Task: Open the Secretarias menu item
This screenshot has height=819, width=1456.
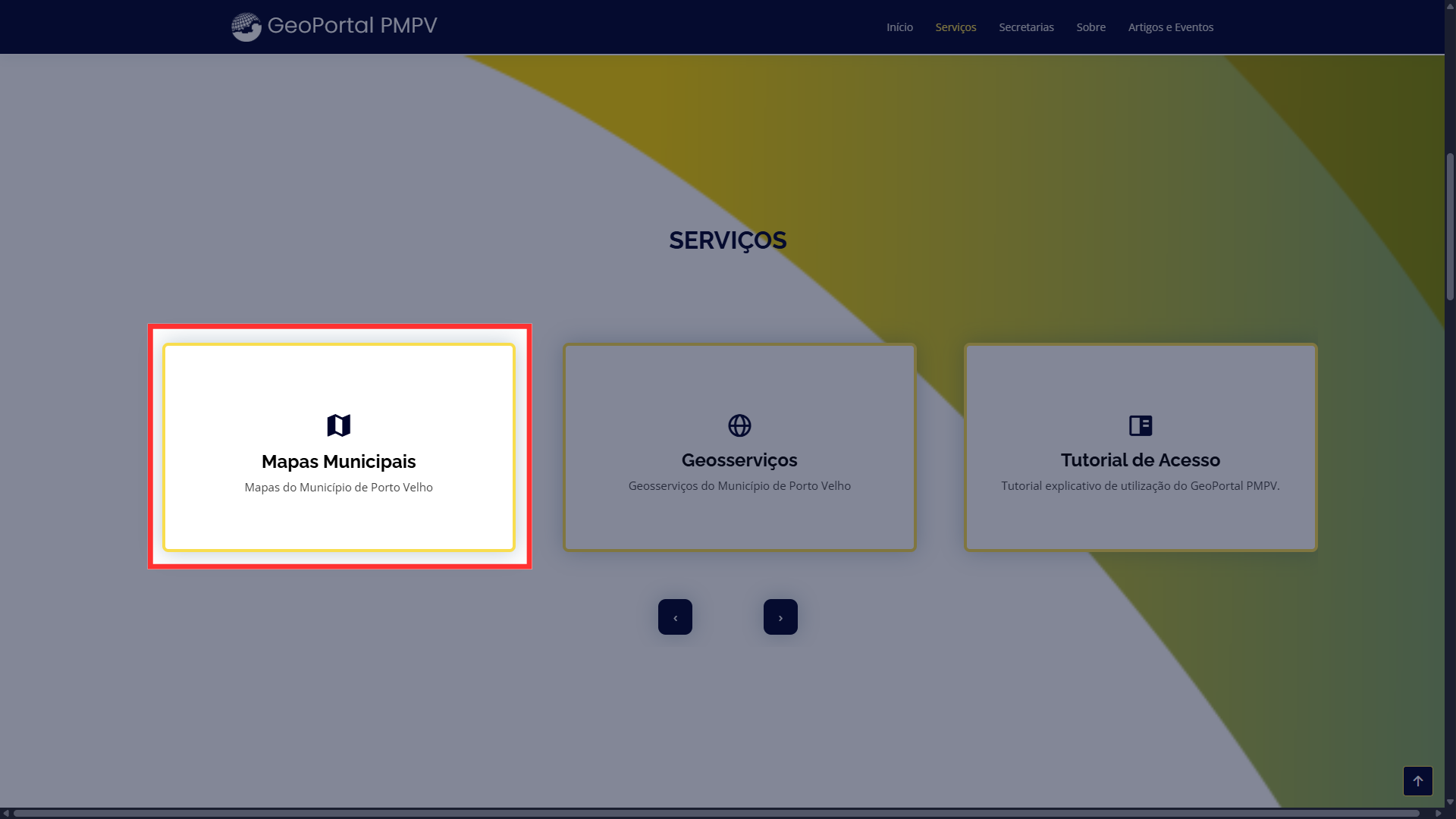Action: [1026, 27]
